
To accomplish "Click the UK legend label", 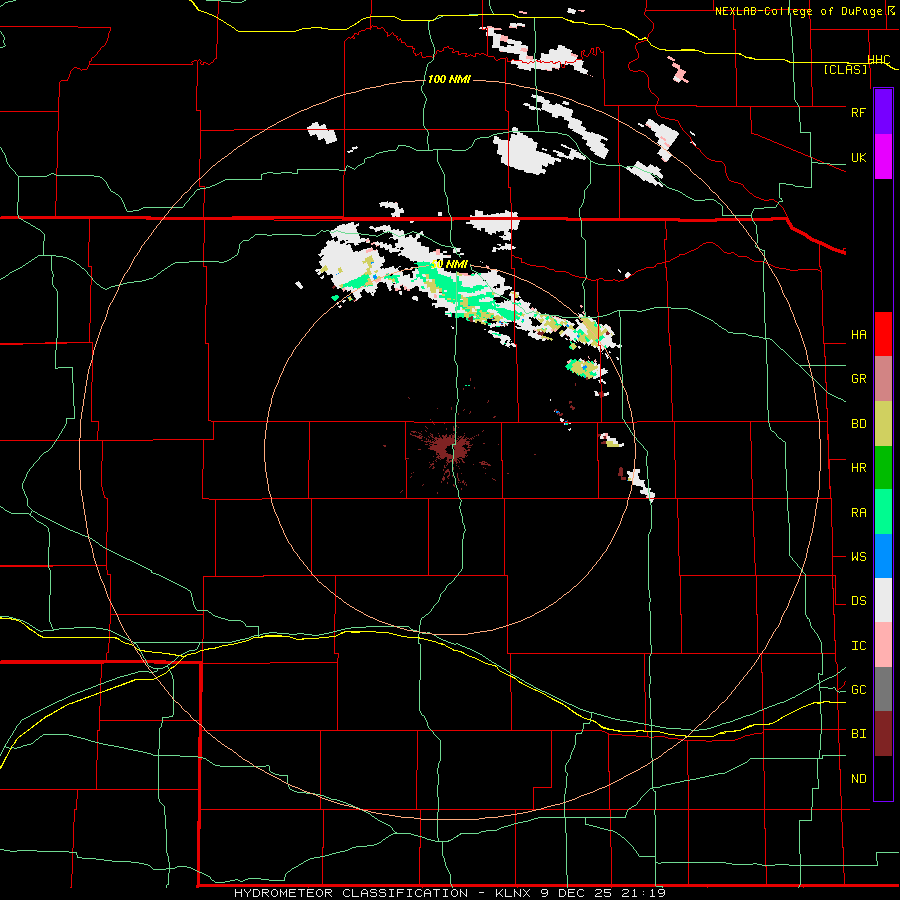I will [x=858, y=157].
